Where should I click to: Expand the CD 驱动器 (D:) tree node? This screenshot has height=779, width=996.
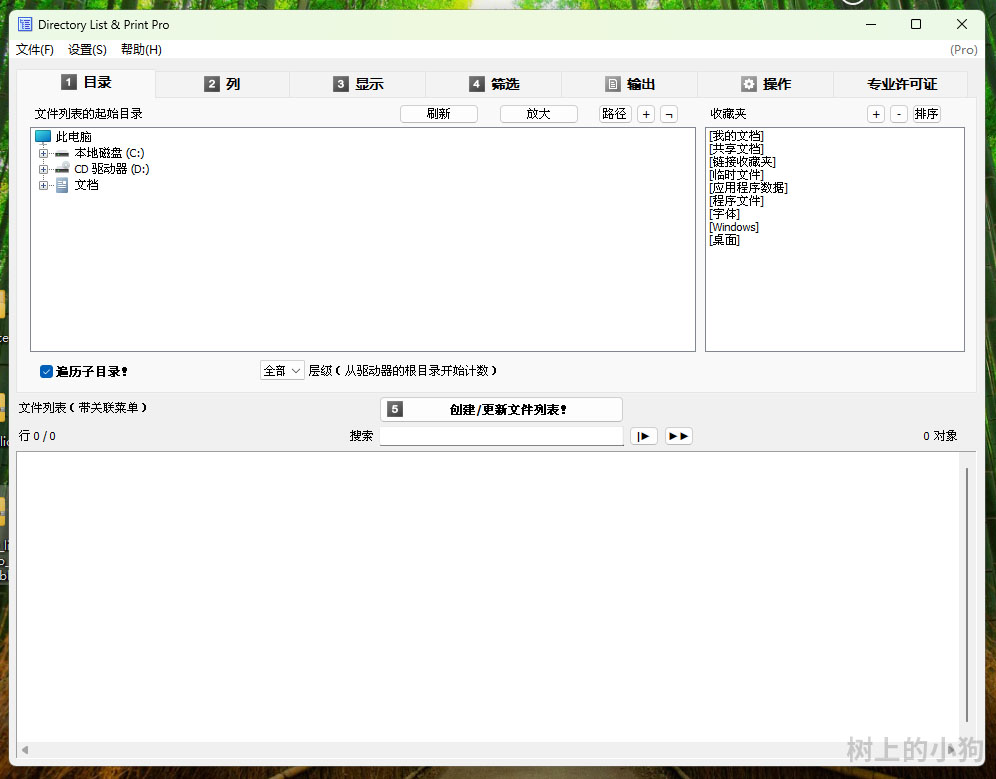(x=43, y=169)
